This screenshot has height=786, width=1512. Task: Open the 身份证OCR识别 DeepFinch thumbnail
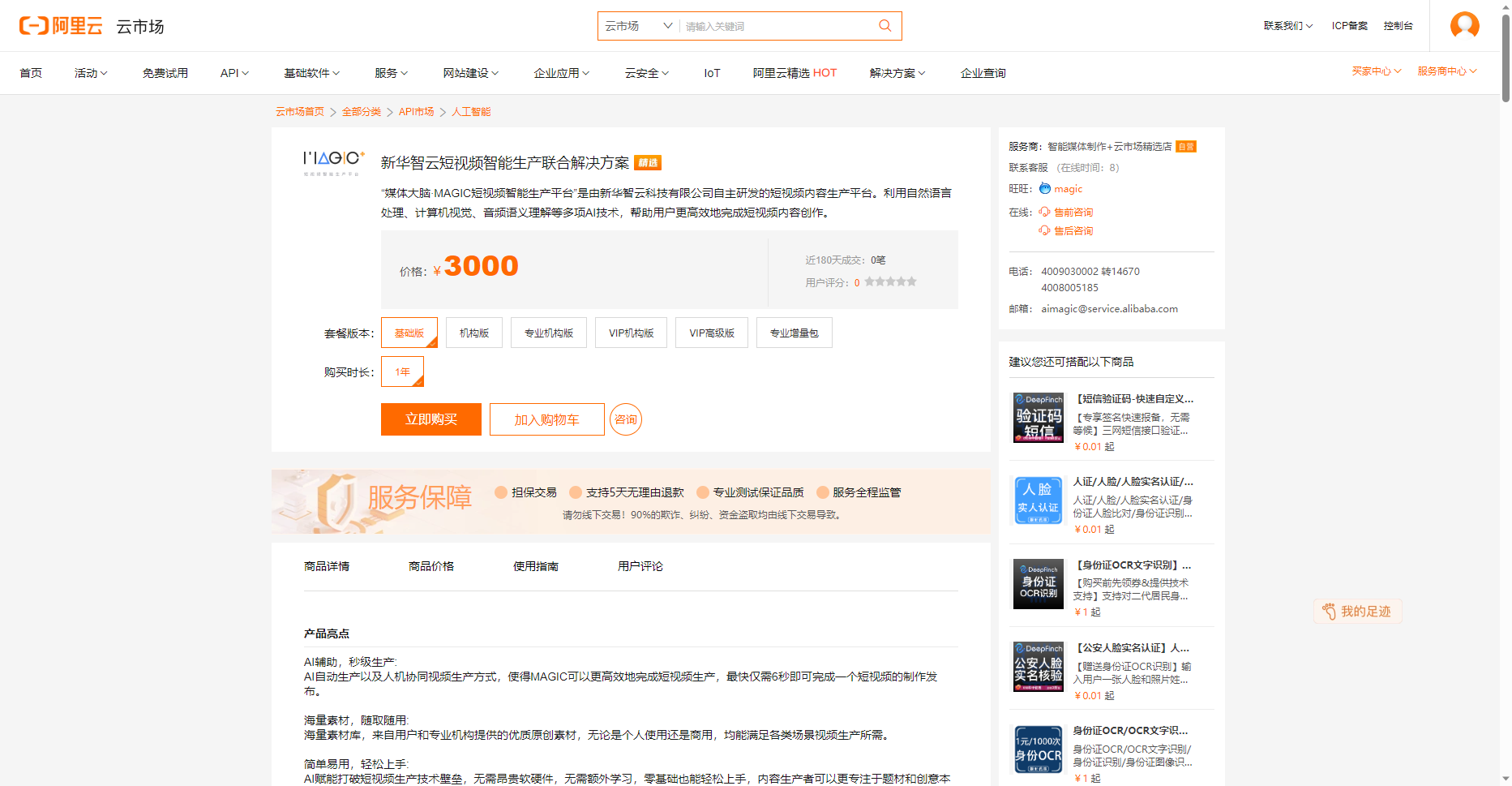coord(1039,584)
